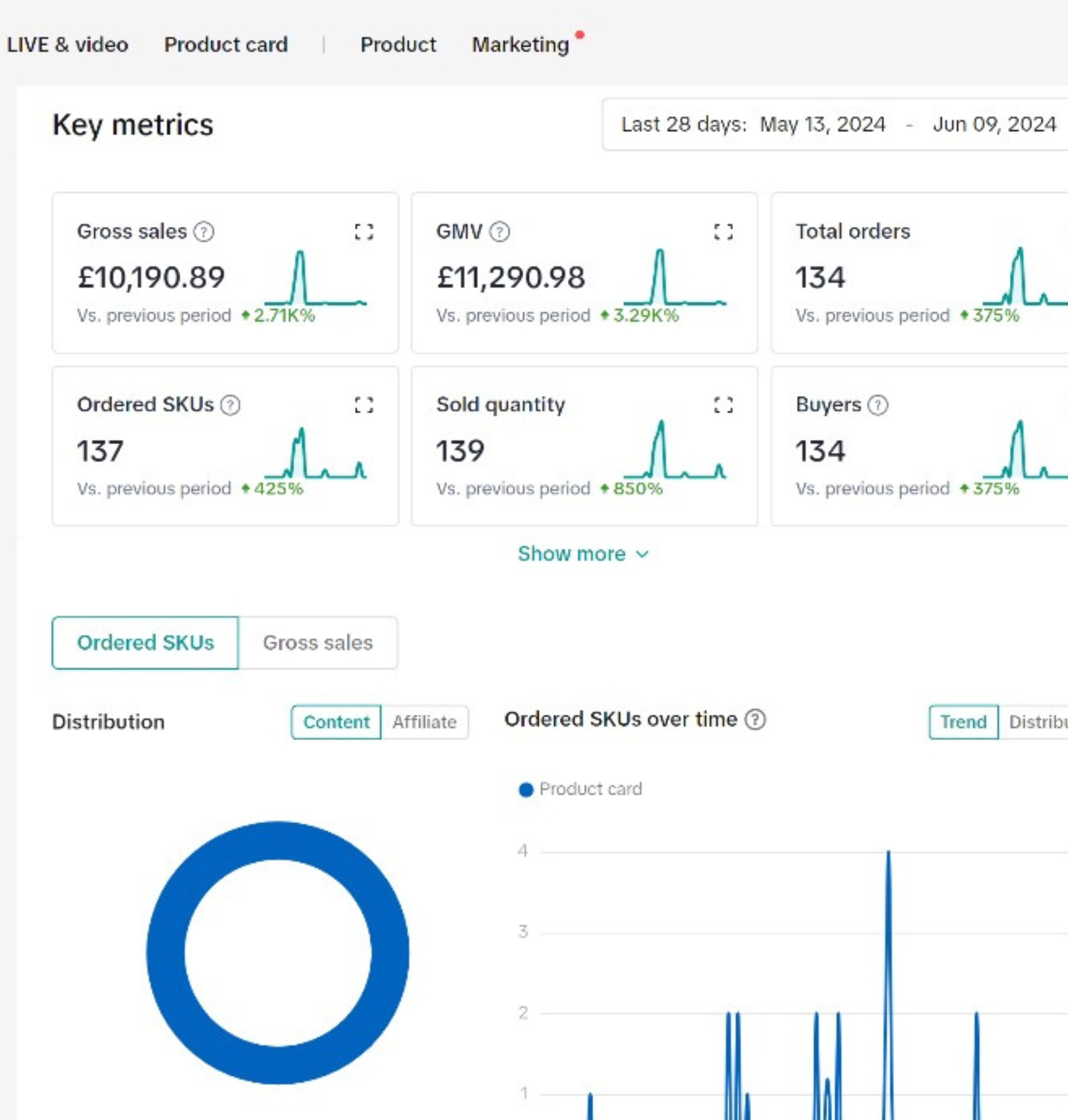Open the Product tab
Image resolution: width=1068 pixels, height=1120 pixels.
click(x=399, y=45)
